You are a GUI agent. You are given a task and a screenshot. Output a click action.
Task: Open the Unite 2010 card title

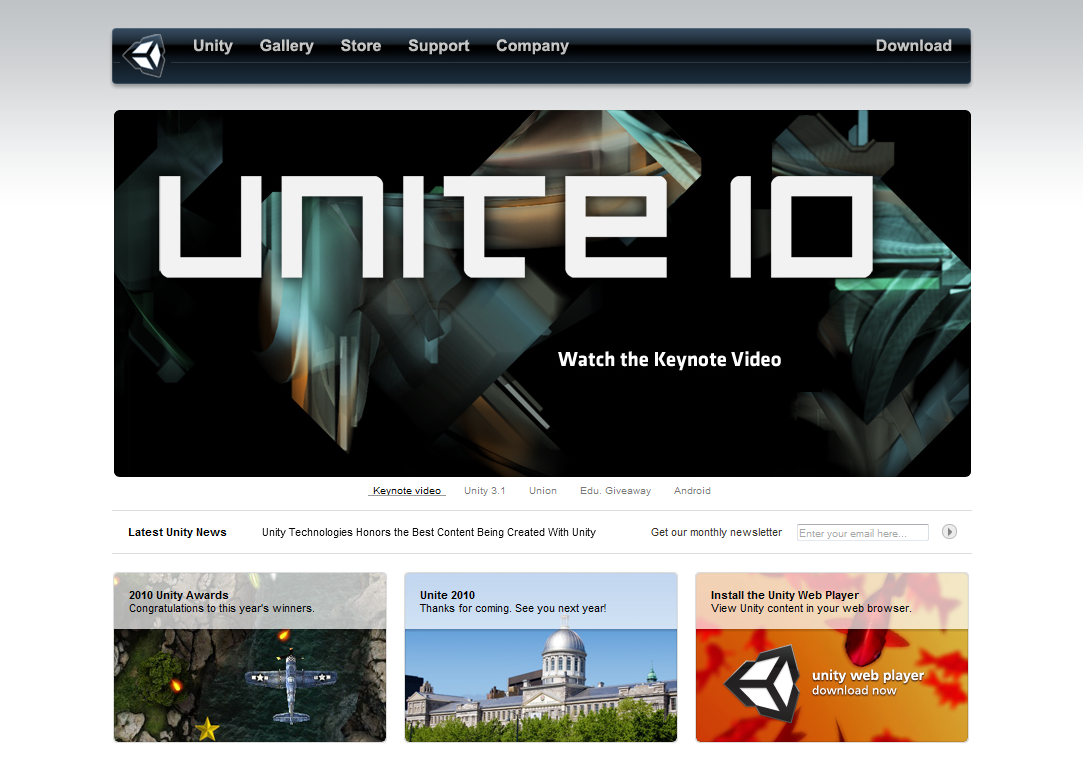pyautogui.click(x=448, y=595)
